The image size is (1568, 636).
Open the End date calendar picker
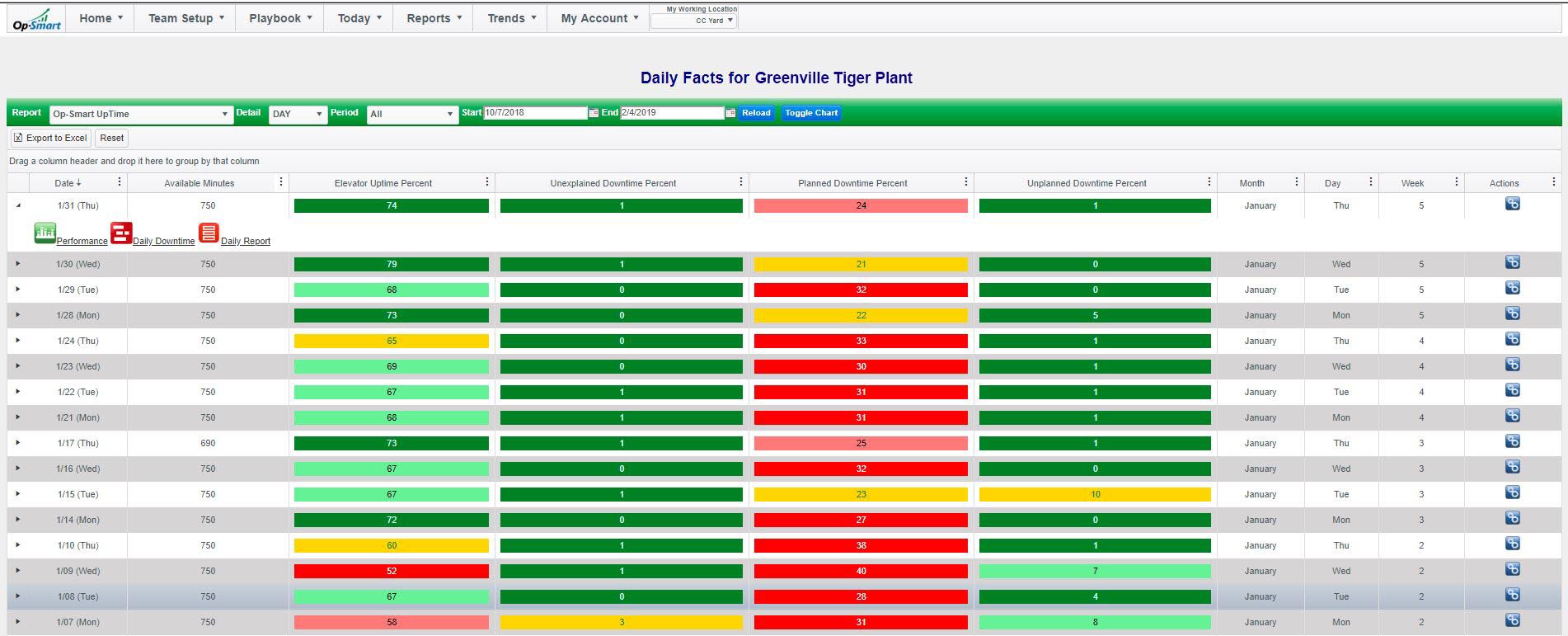pyautogui.click(x=730, y=113)
